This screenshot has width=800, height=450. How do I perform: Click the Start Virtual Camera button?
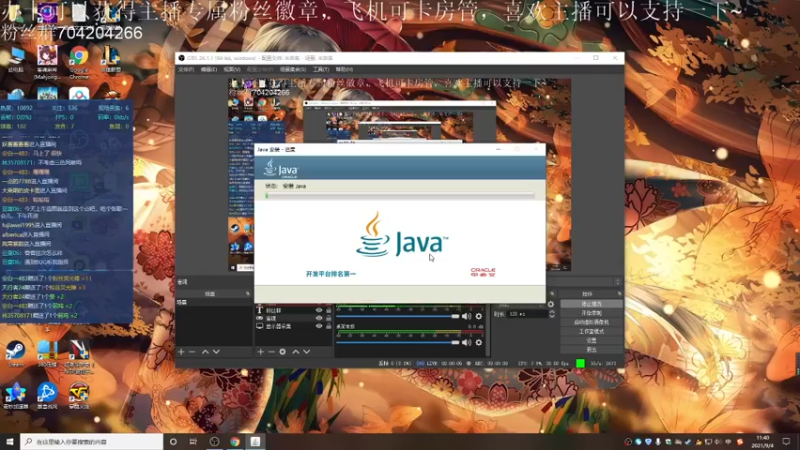[591, 322]
